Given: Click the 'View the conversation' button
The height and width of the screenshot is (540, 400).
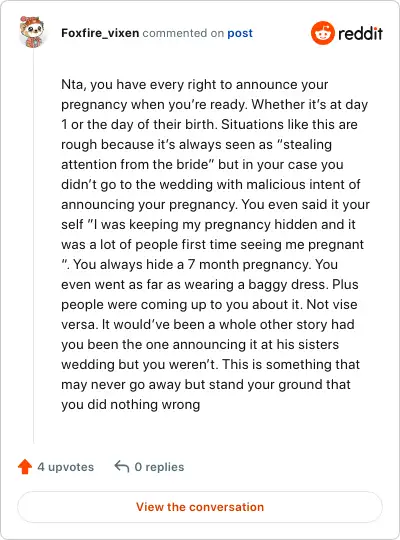Looking at the screenshot, I should 200,507.
